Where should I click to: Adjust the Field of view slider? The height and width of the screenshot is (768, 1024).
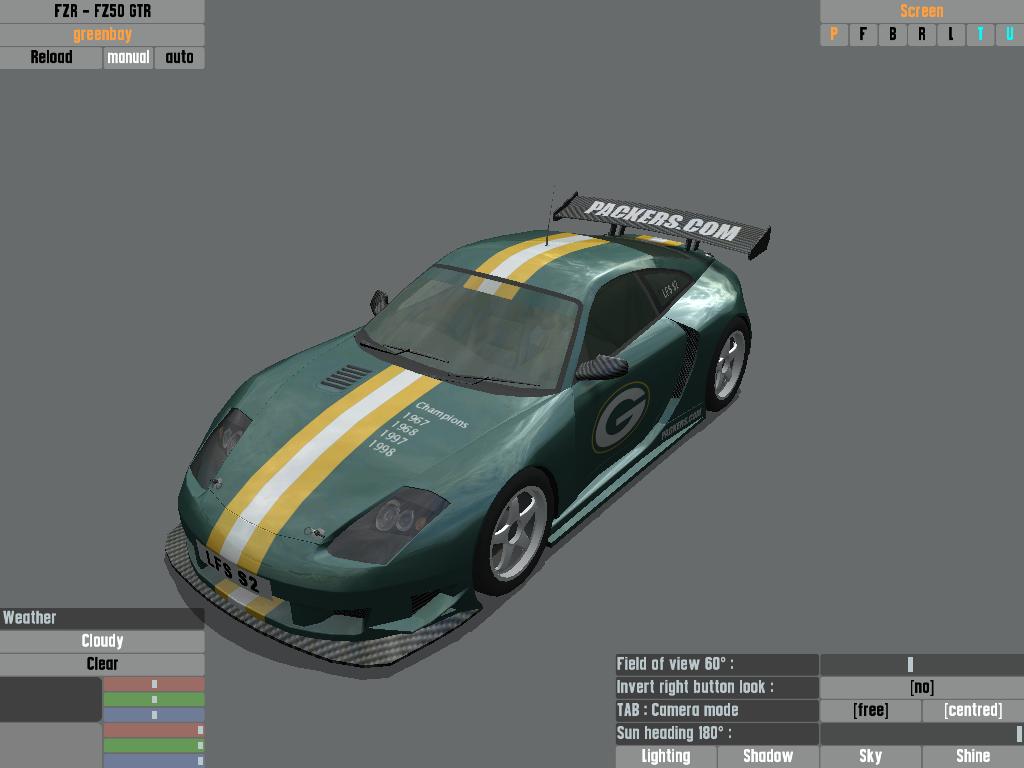tap(922, 664)
